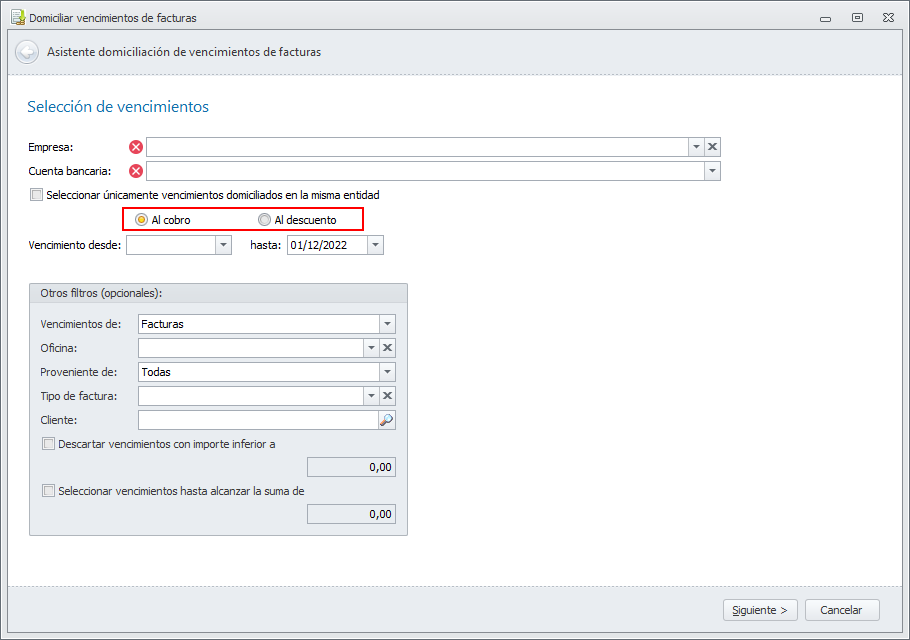Open the Empresa dropdown list
This screenshot has width=910, height=640.
696,147
